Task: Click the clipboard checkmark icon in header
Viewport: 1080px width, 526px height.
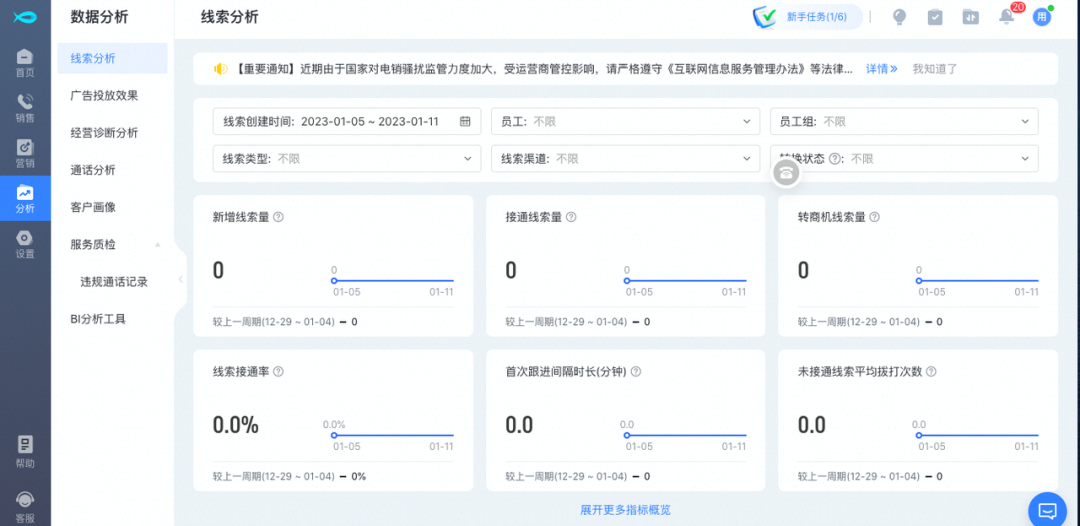Action: point(935,17)
